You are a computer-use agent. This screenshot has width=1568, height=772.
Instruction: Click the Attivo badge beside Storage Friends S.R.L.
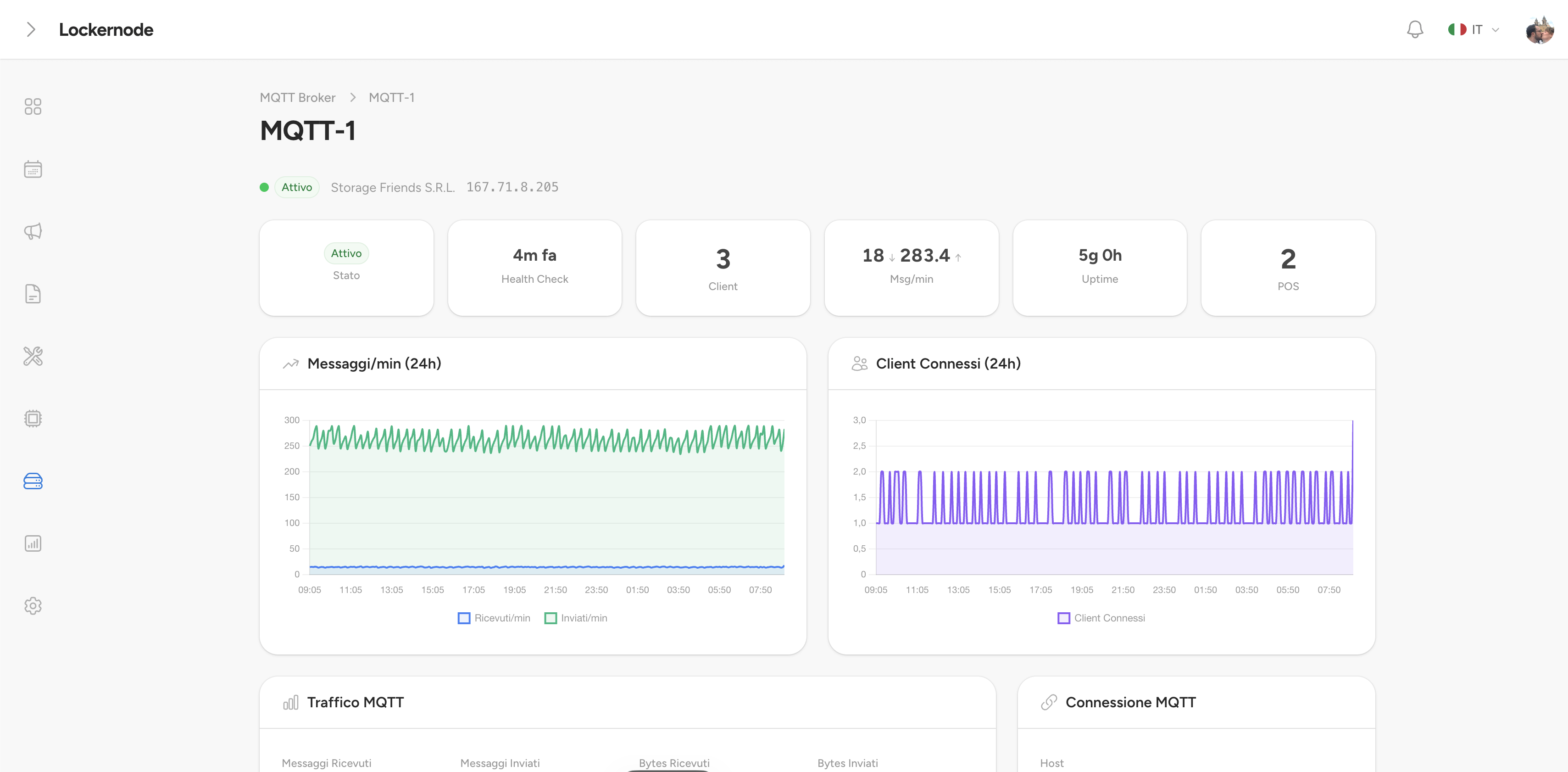coord(296,187)
